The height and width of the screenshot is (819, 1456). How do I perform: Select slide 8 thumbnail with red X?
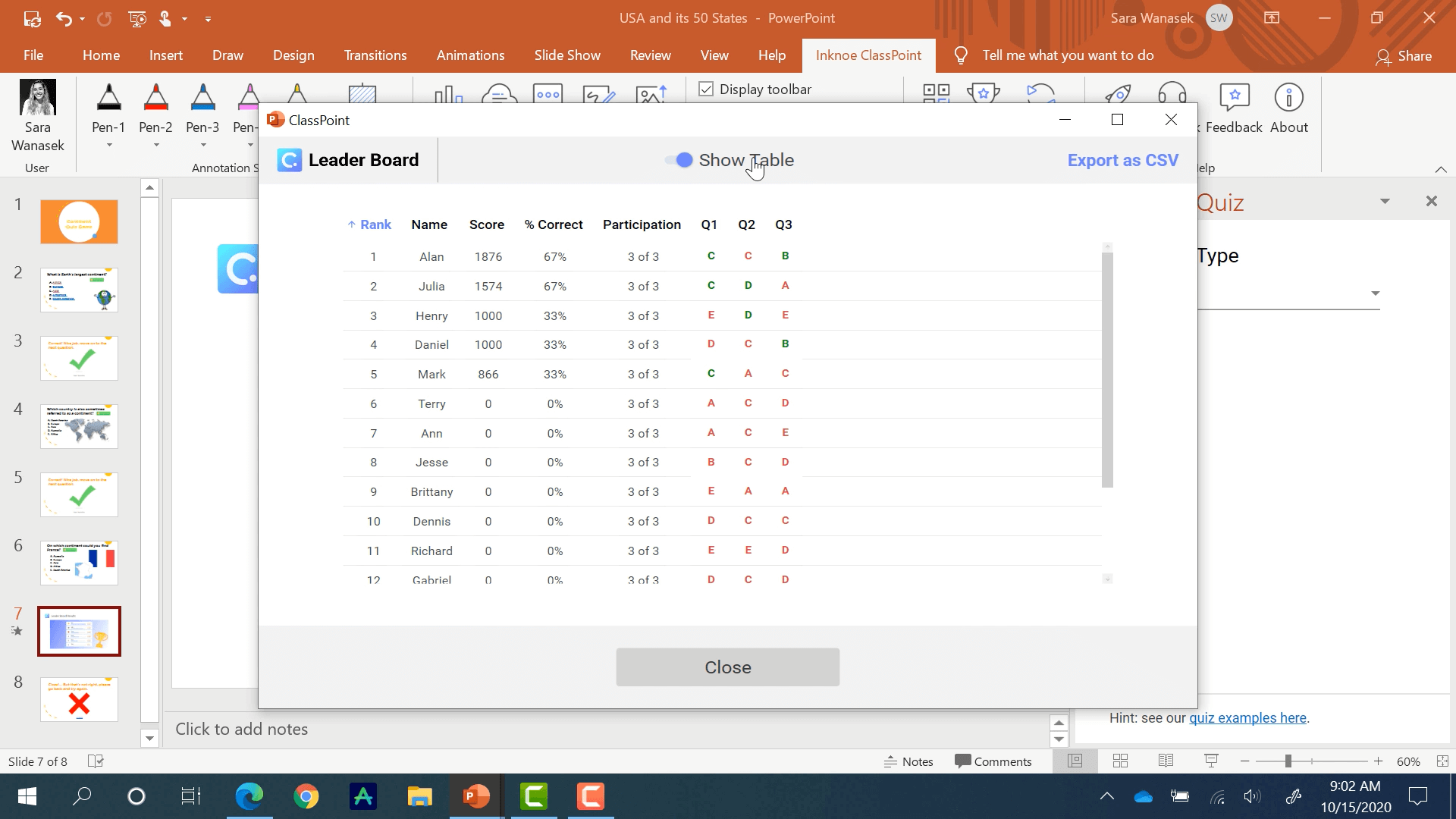click(x=79, y=699)
